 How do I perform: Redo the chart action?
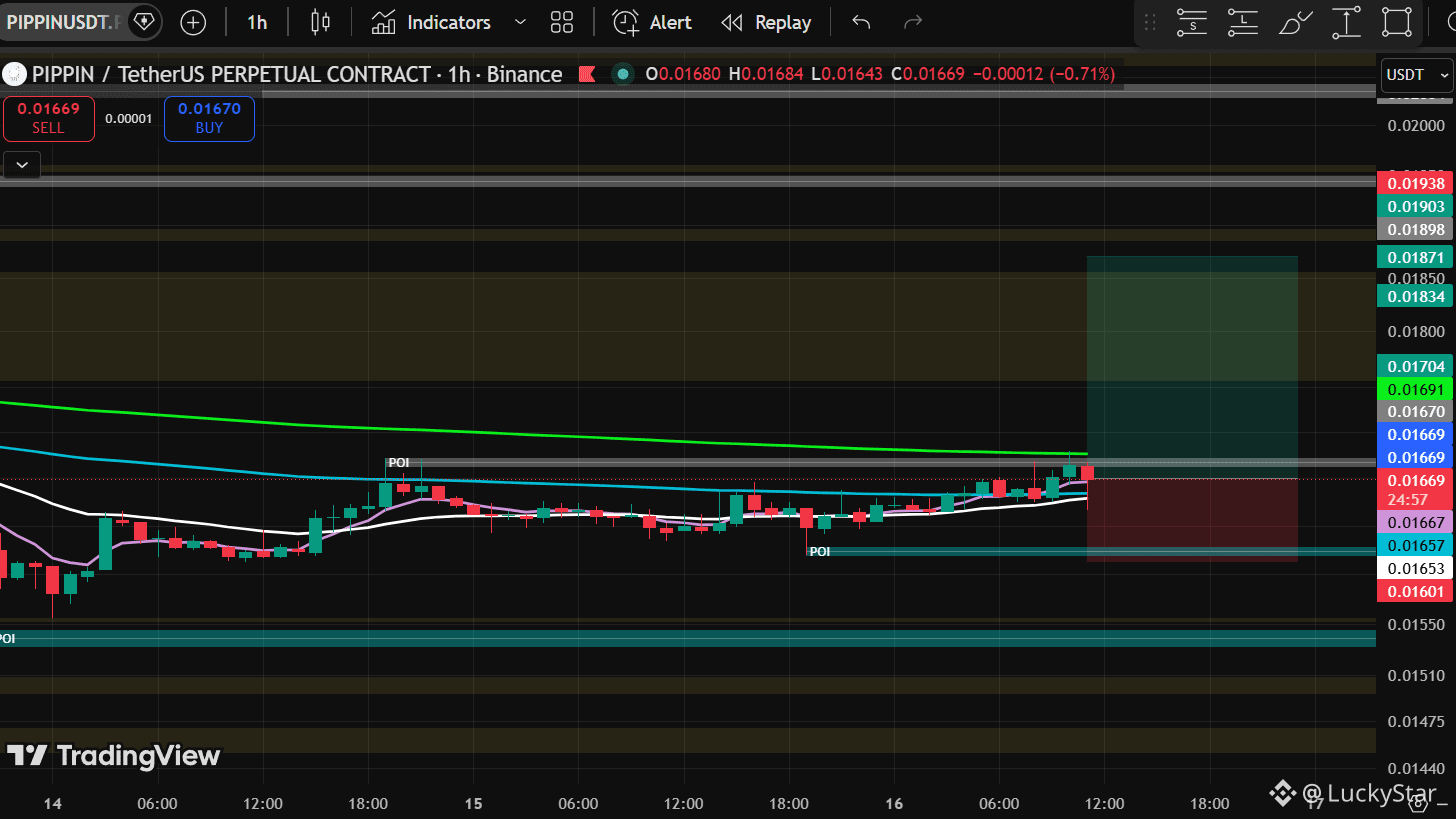click(912, 22)
